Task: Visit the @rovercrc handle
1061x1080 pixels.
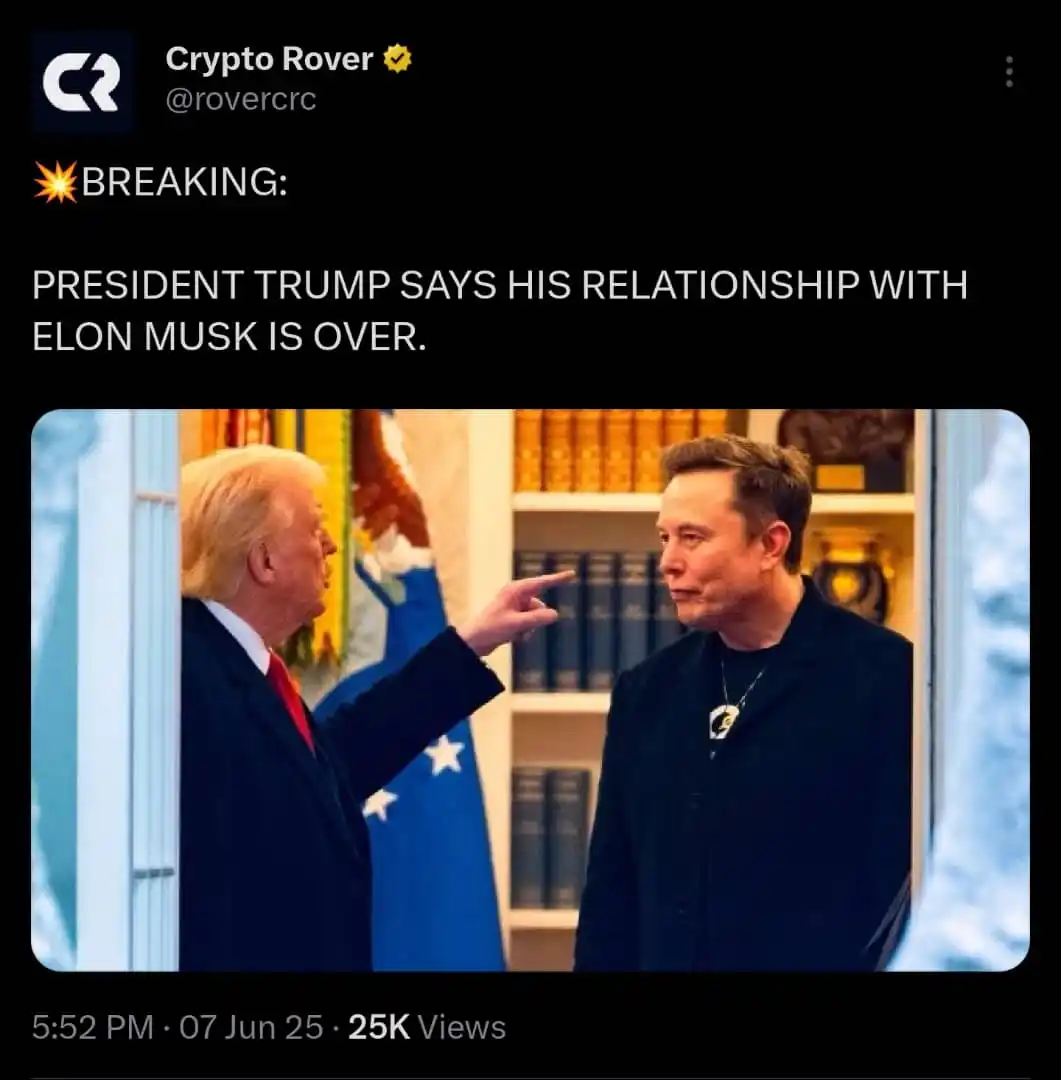Action: point(240,100)
